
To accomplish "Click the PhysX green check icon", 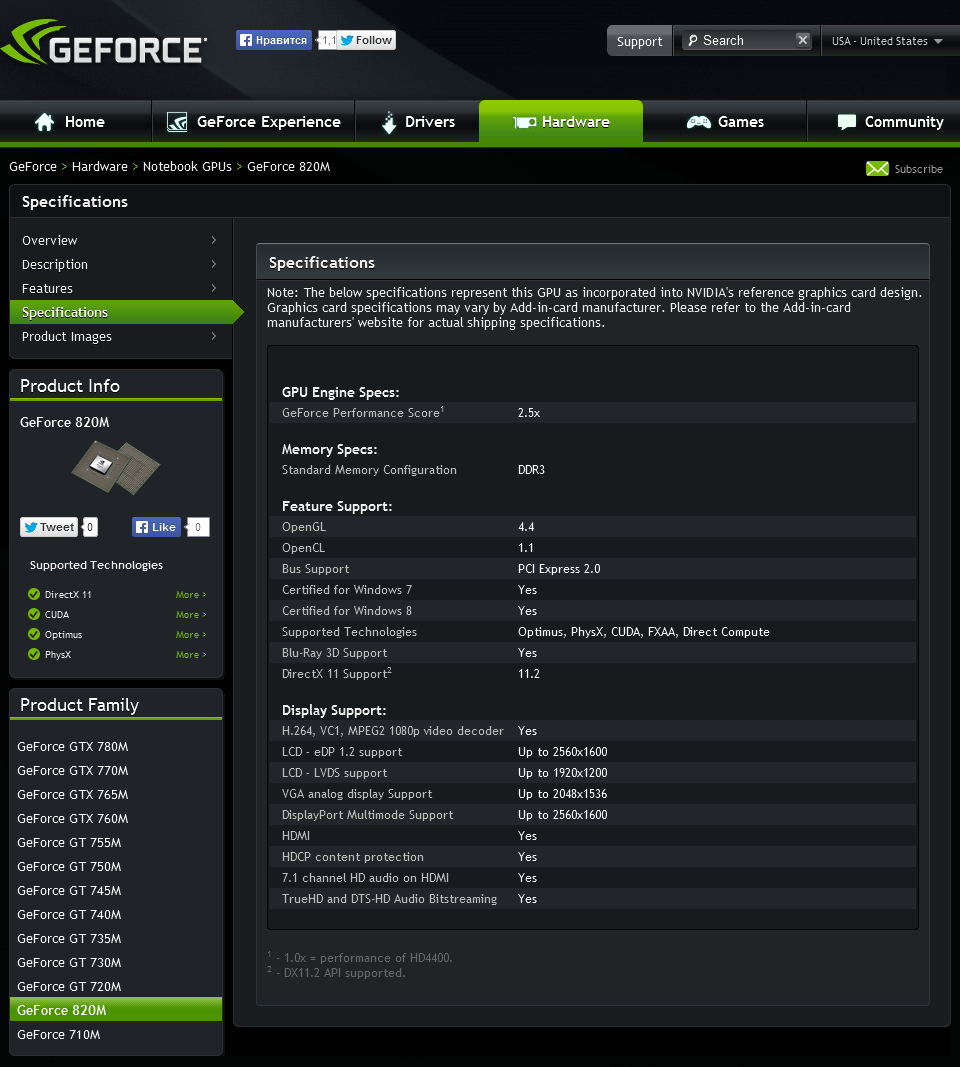I will 34,654.
